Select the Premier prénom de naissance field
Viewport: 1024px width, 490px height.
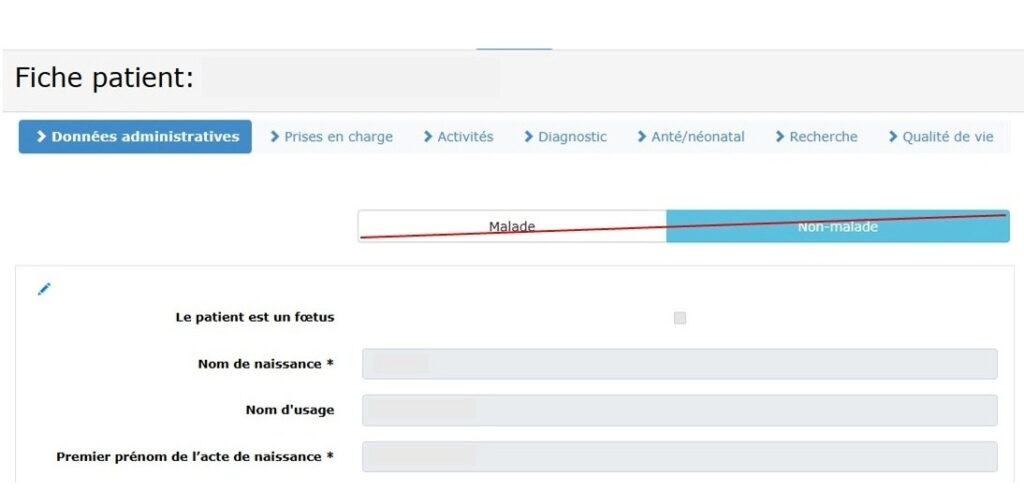click(680, 456)
